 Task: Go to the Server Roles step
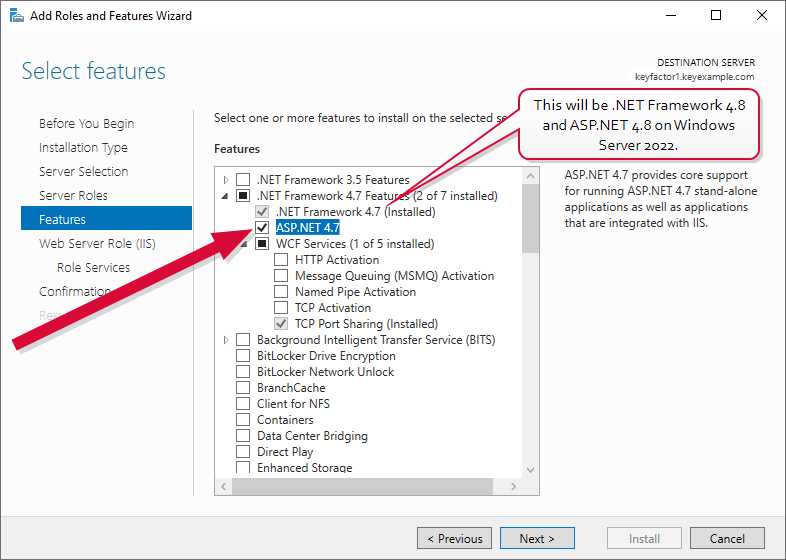click(73, 195)
